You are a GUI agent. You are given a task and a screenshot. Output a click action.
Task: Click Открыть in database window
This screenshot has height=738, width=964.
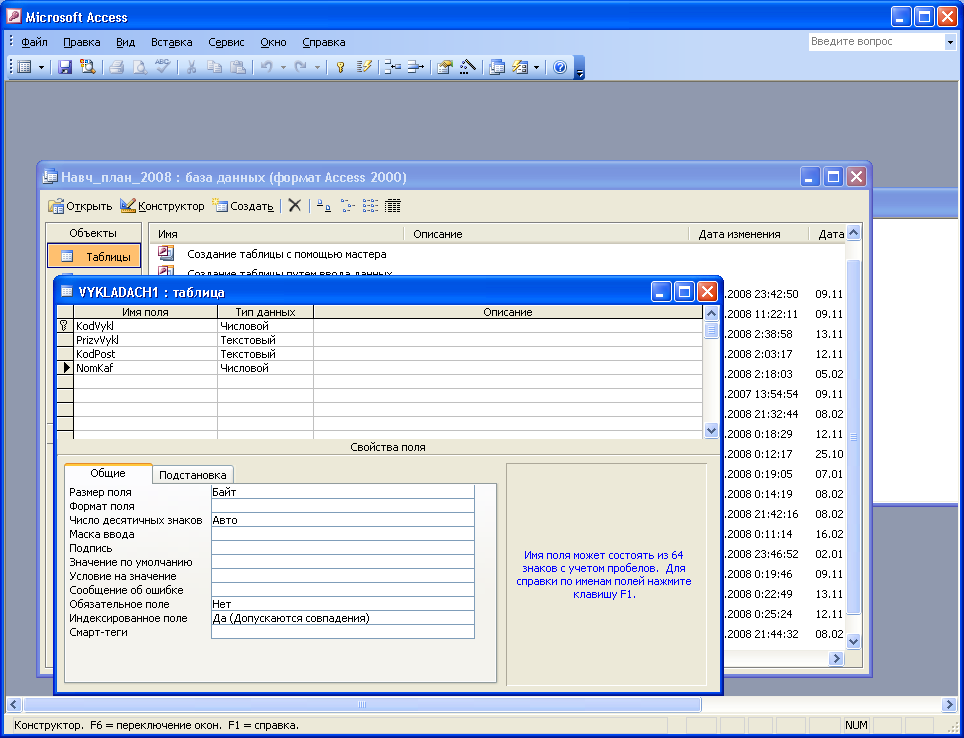pos(81,206)
